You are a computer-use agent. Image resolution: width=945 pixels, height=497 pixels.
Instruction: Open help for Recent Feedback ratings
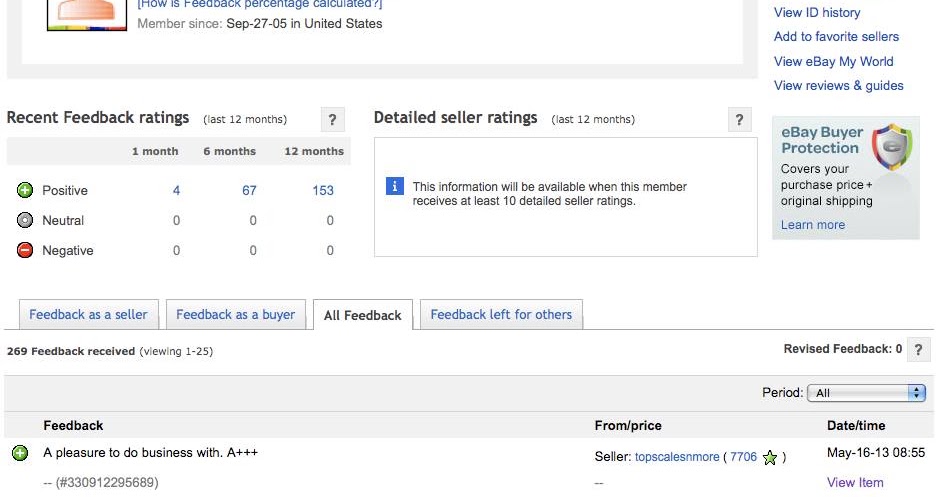point(333,120)
